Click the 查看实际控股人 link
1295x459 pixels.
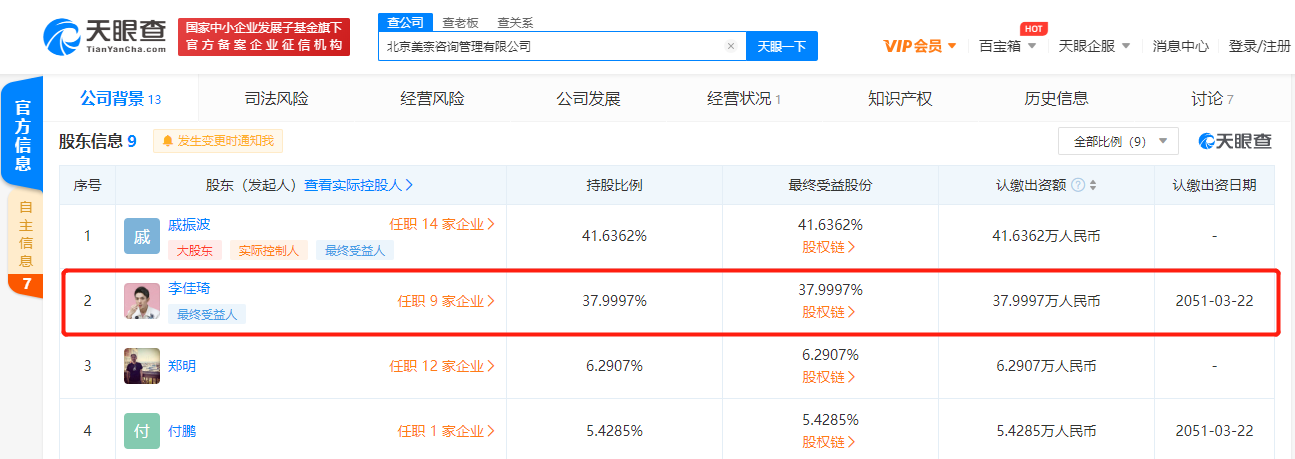359,185
